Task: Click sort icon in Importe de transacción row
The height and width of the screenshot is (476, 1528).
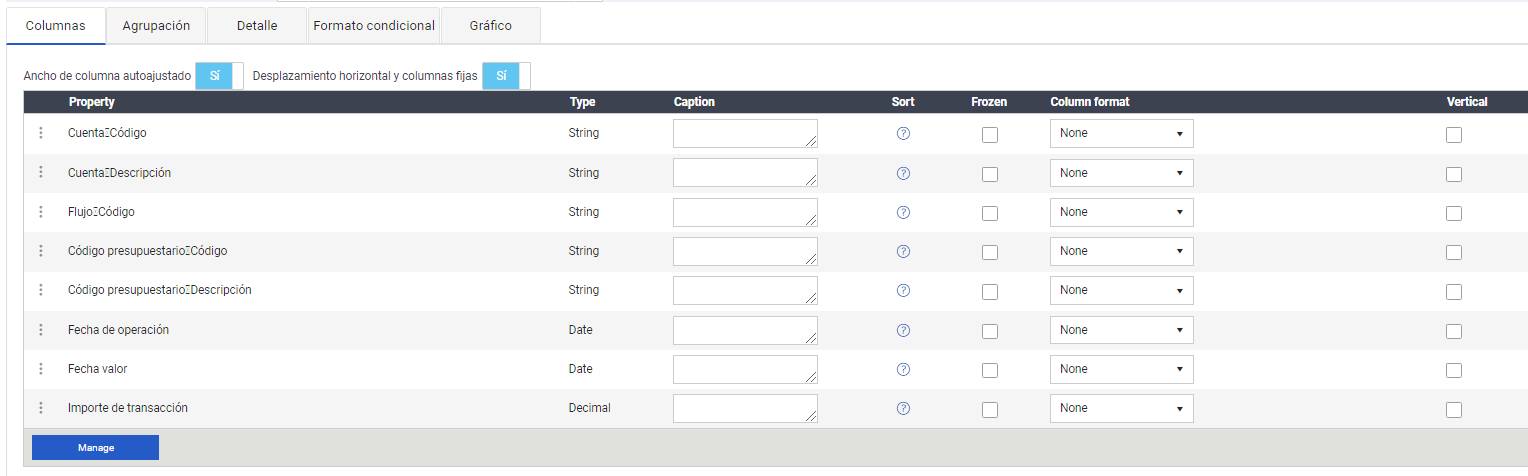Action: pos(903,408)
